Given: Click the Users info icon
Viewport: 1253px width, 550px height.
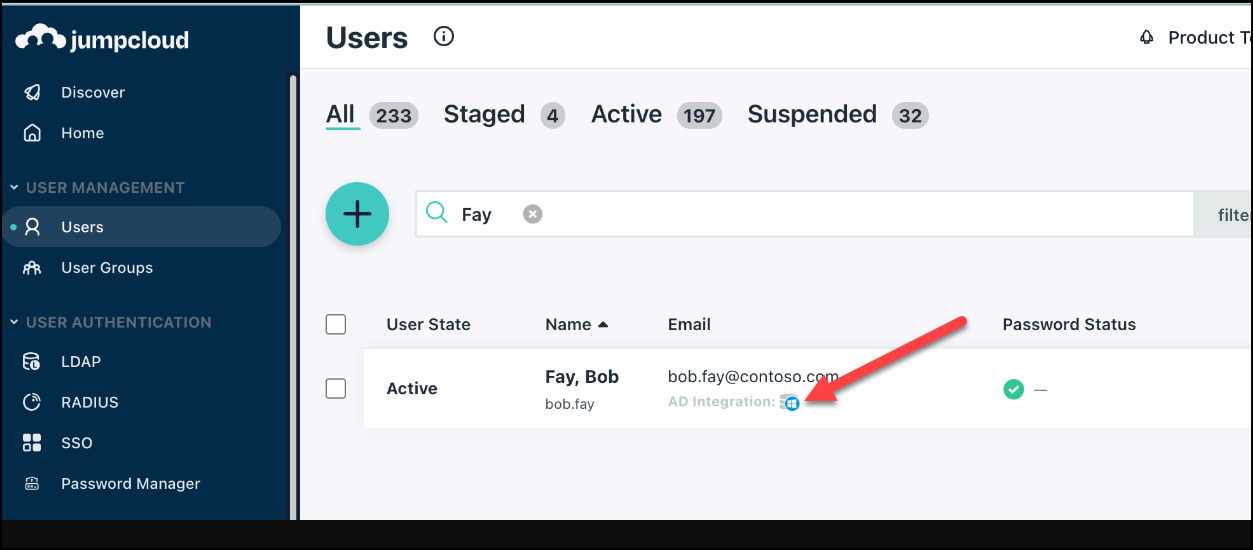Looking at the screenshot, I should pos(444,37).
